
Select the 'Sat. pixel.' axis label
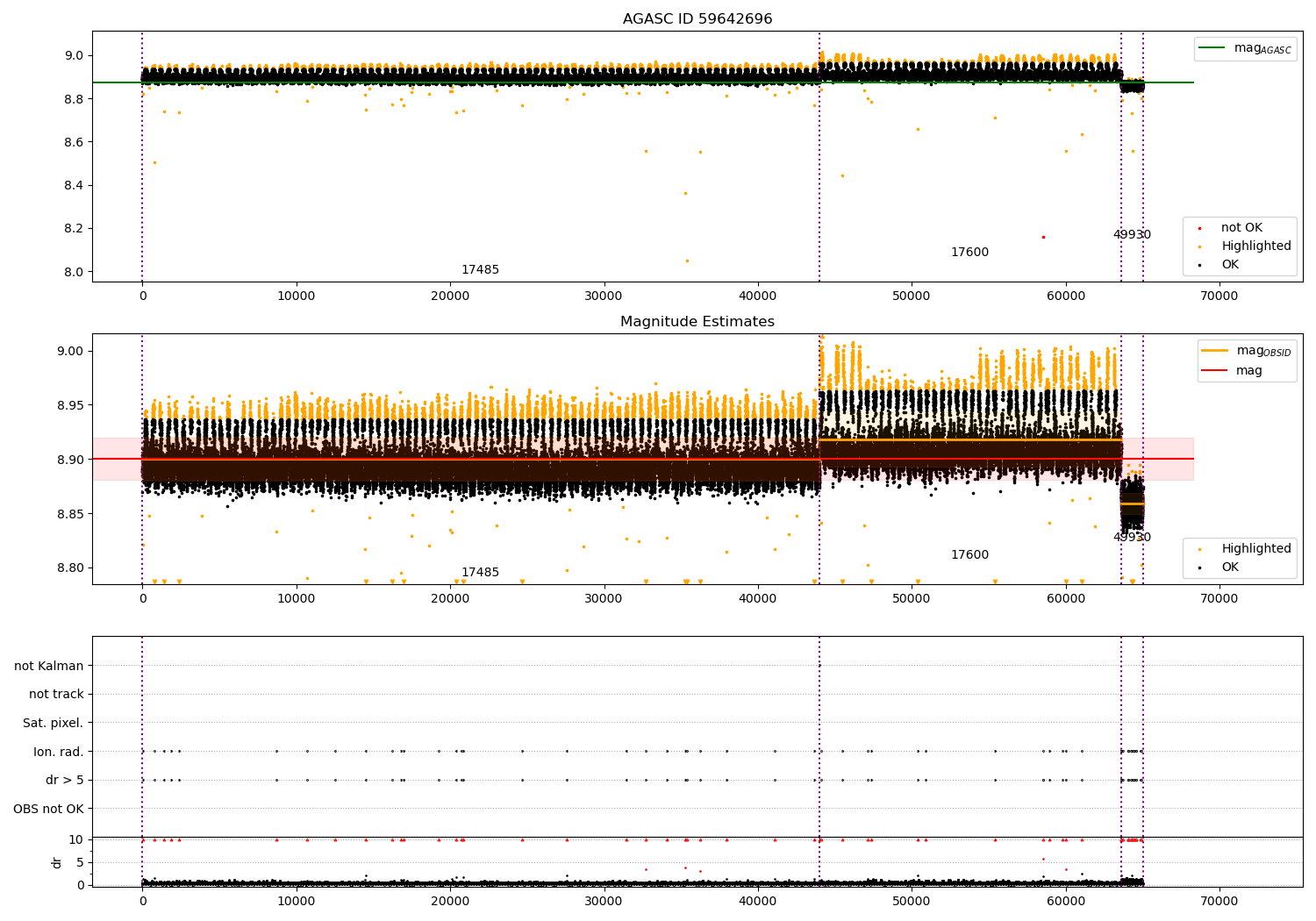54,723
